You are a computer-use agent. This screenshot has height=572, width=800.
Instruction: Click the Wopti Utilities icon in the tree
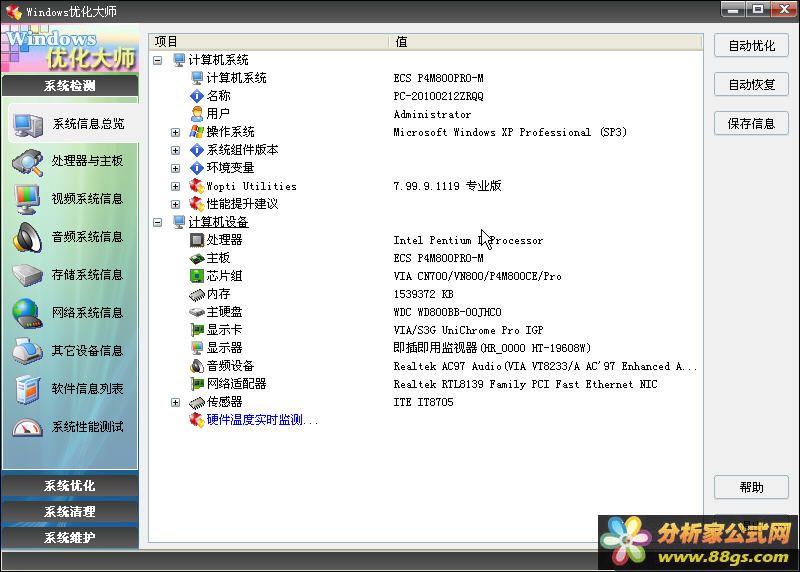click(x=196, y=186)
